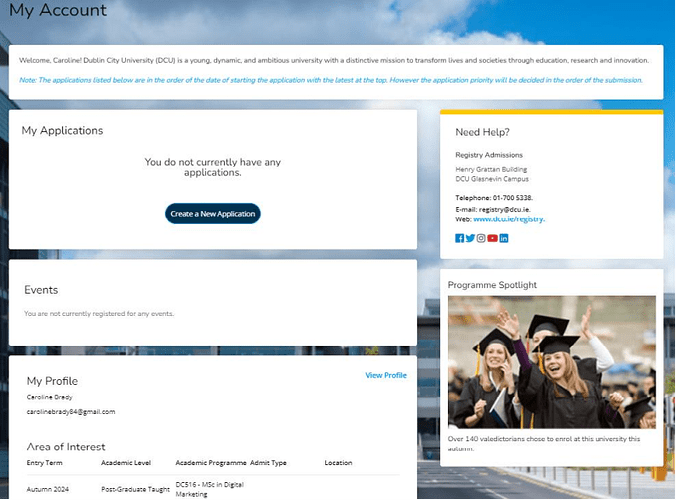The image size is (676, 500).
Task: Click the Academic Level column header
Action: click(127, 463)
